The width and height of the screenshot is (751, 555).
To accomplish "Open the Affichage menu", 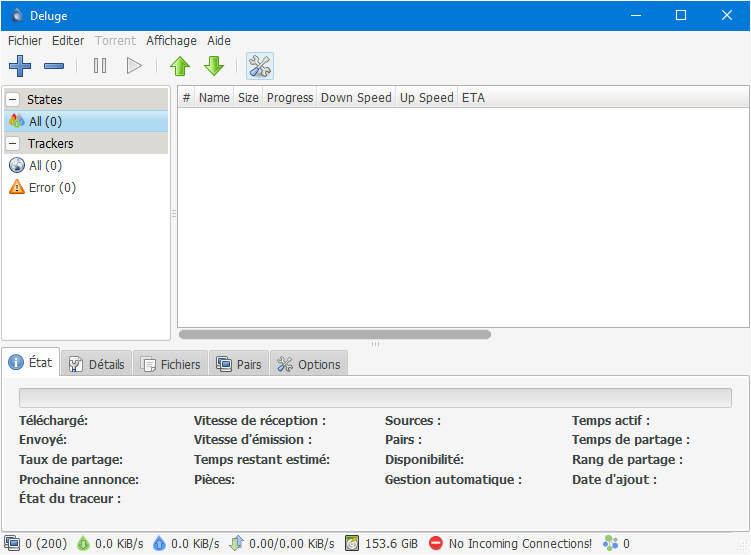I will point(171,41).
